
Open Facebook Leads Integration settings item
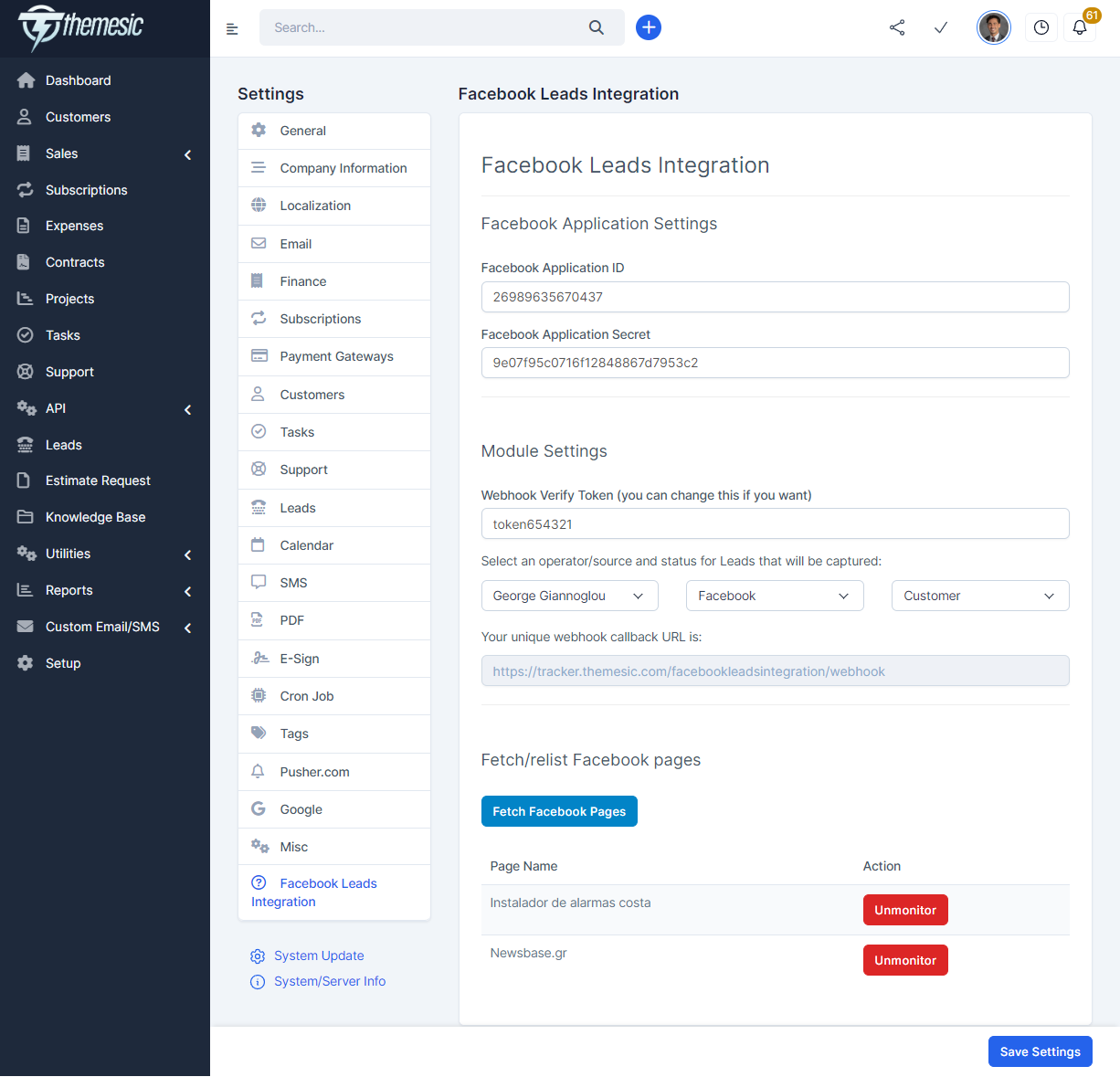[x=334, y=892]
